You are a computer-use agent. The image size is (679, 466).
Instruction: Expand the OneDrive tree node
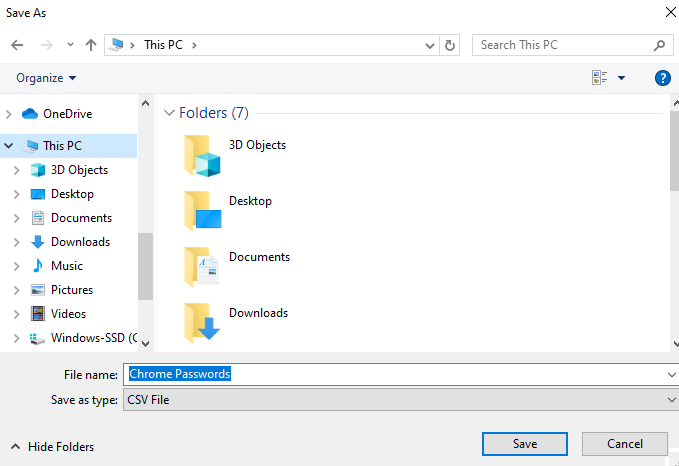tap(9, 114)
